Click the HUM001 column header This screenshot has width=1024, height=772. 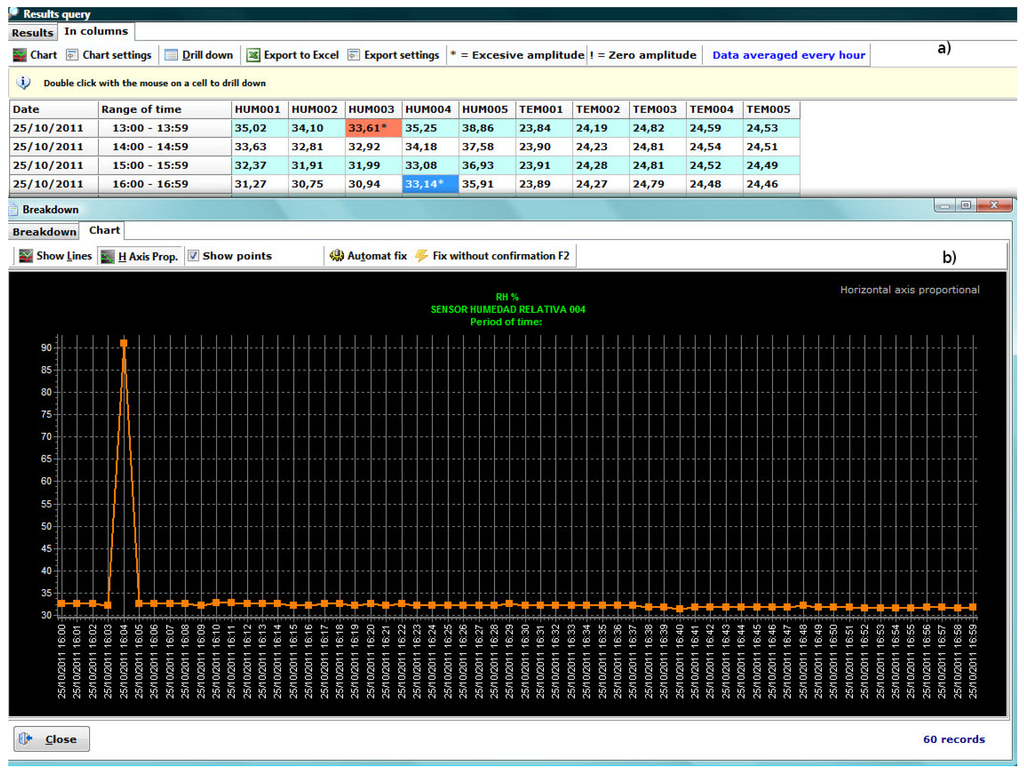(x=260, y=110)
